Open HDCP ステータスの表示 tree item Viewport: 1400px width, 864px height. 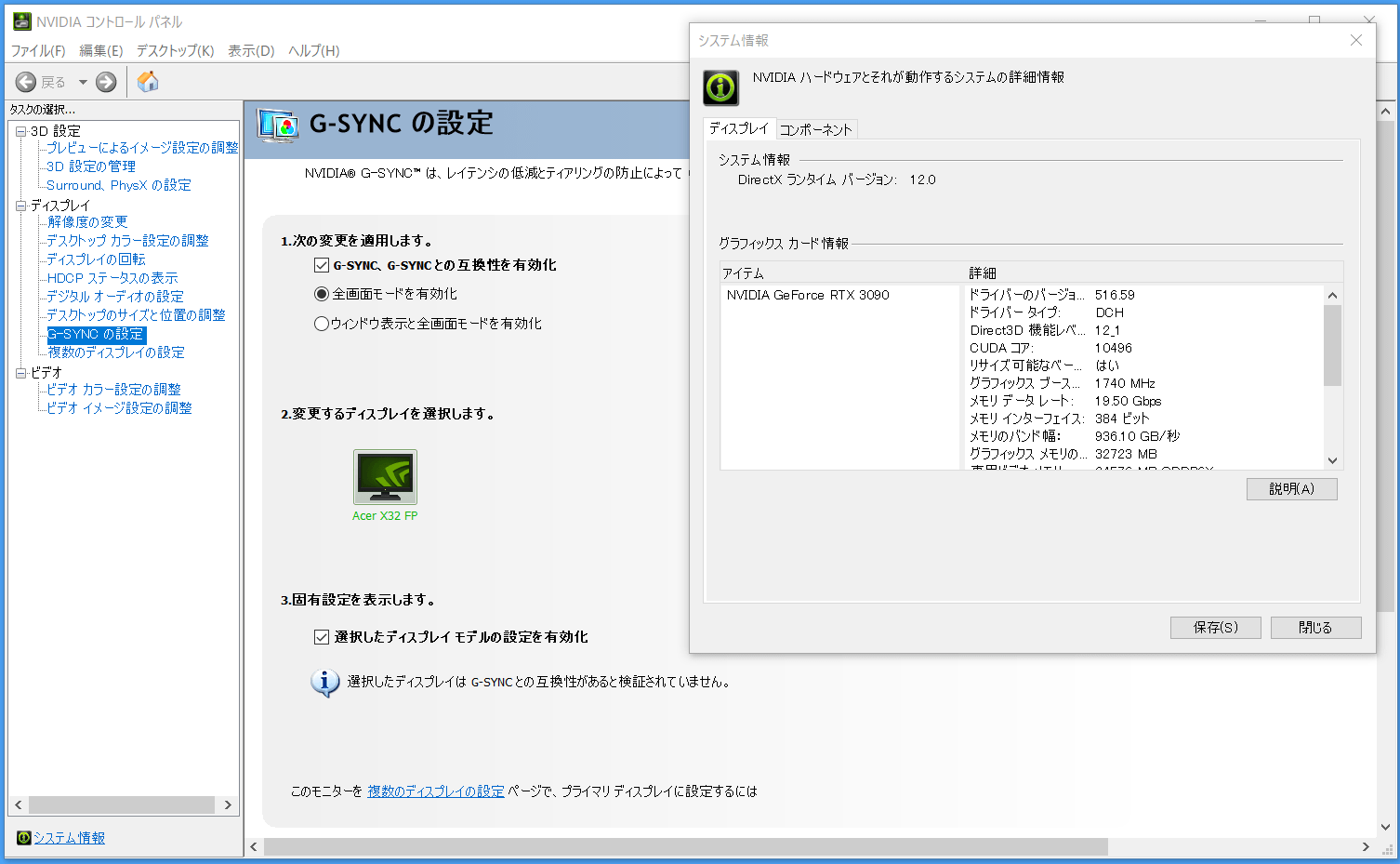[112, 278]
